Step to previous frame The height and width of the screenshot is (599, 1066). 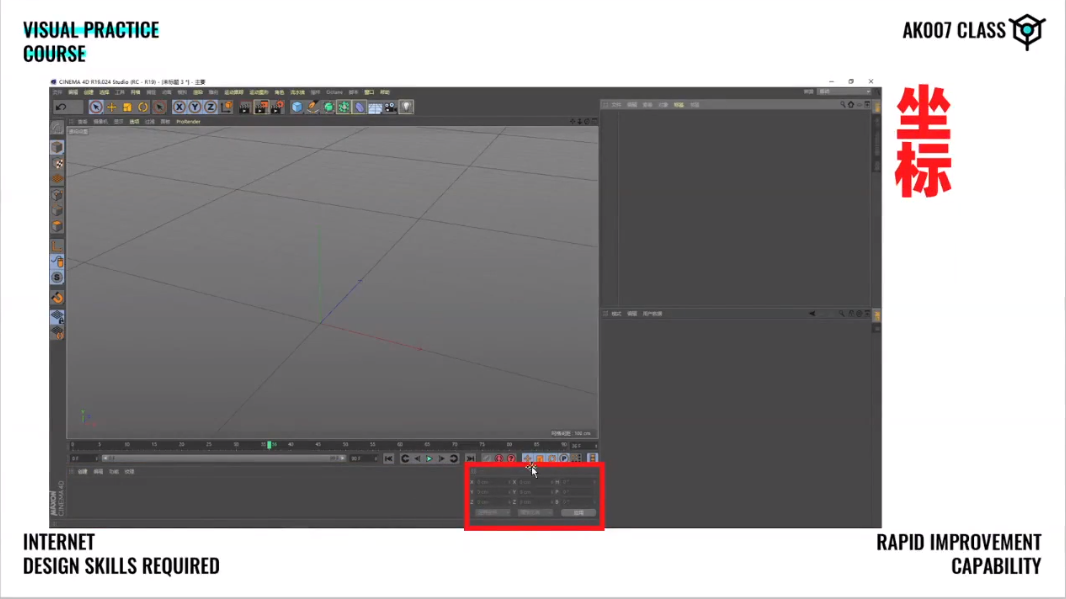(417, 459)
